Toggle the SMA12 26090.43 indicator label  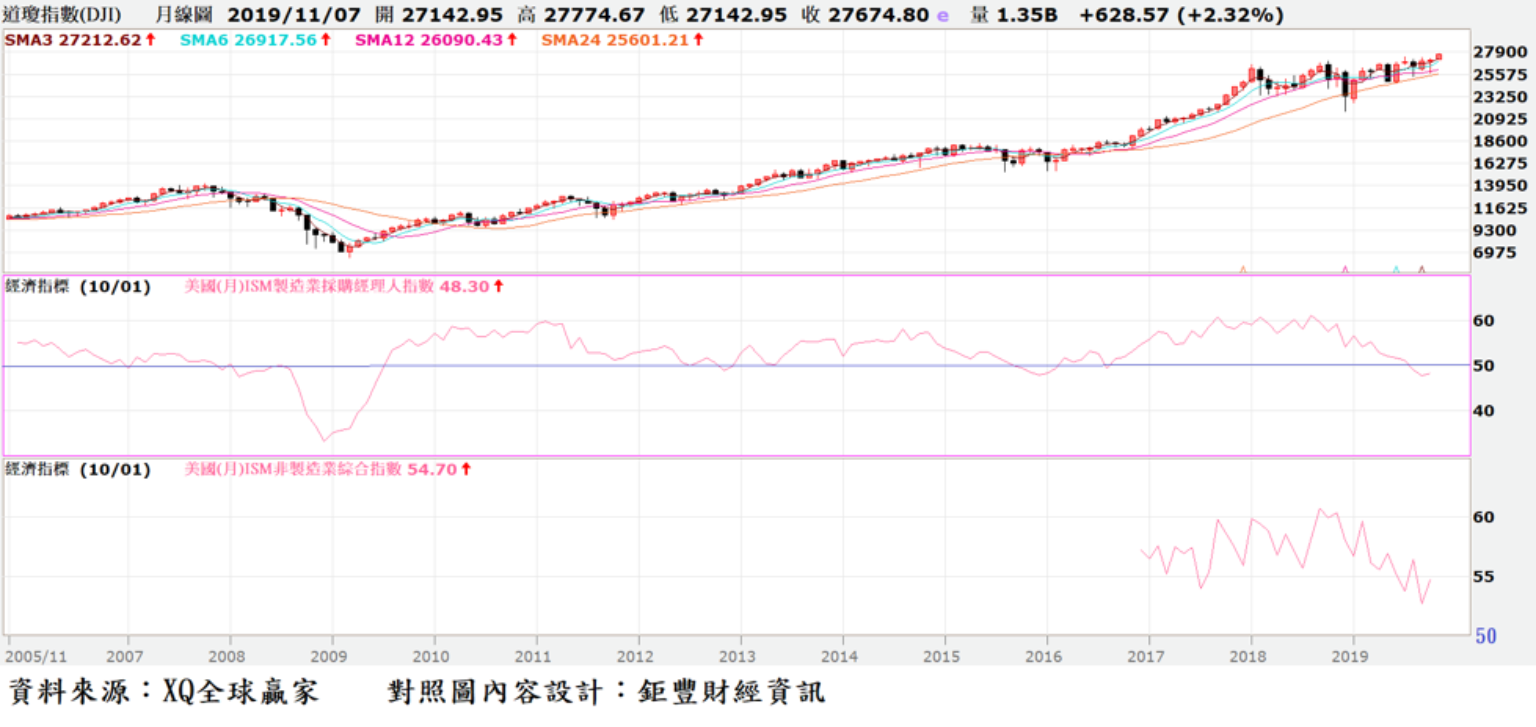[x=426, y=40]
